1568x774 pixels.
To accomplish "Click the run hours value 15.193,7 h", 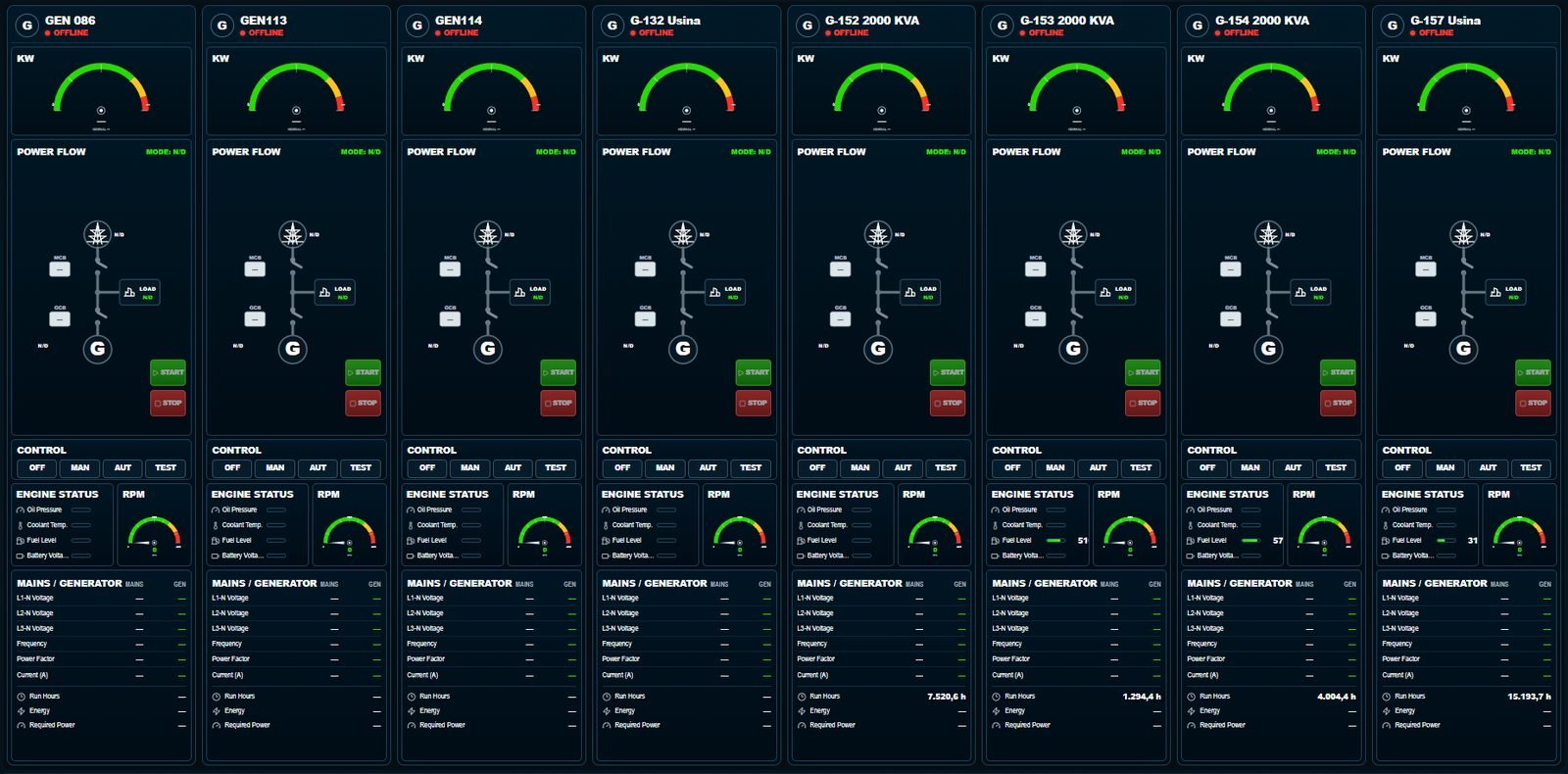I will pos(1529,697).
